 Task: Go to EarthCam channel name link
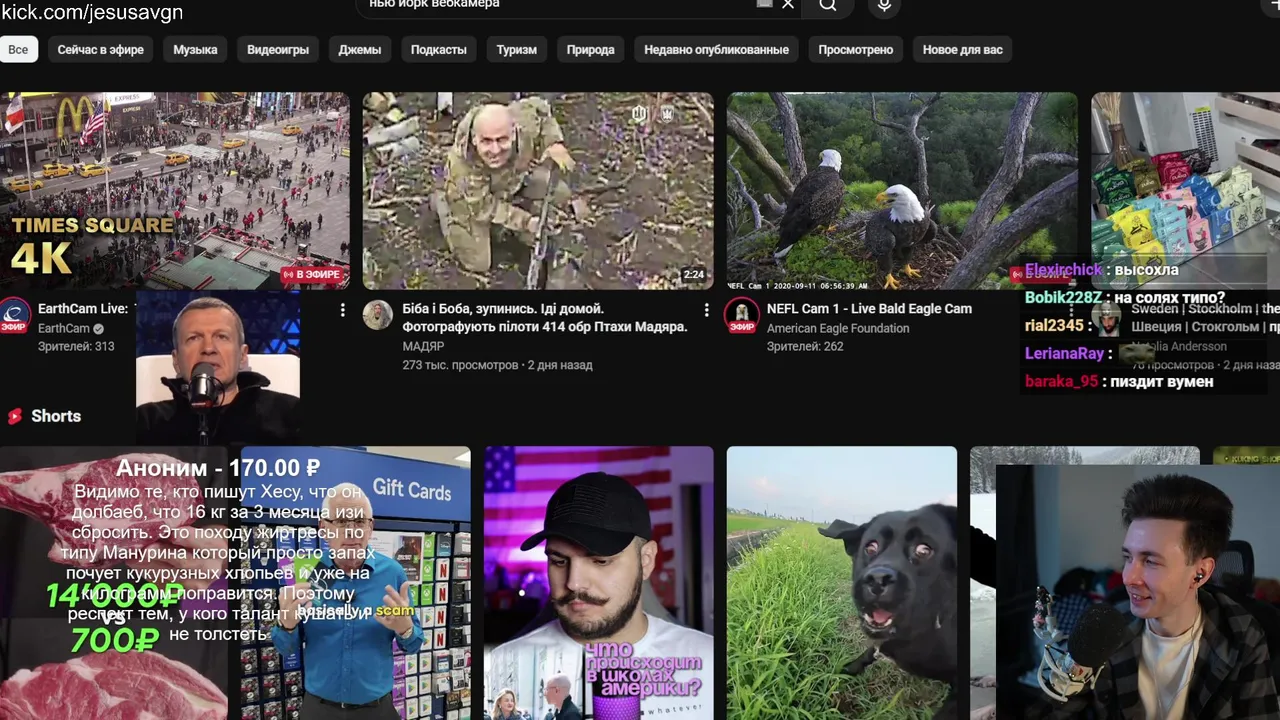64,328
